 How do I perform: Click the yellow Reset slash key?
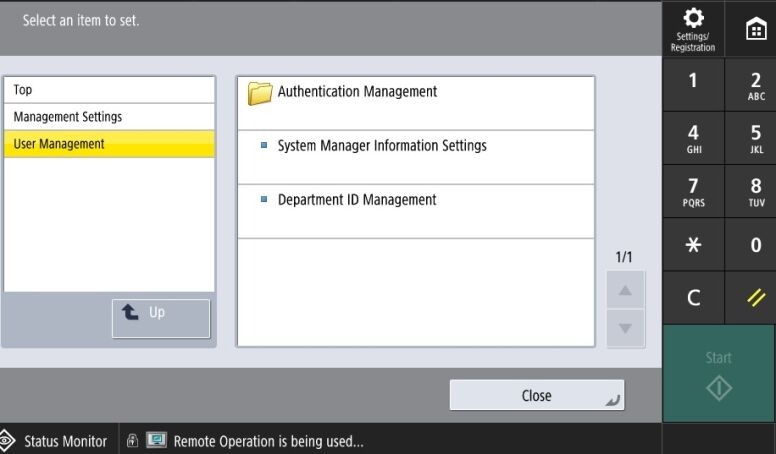tap(755, 297)
